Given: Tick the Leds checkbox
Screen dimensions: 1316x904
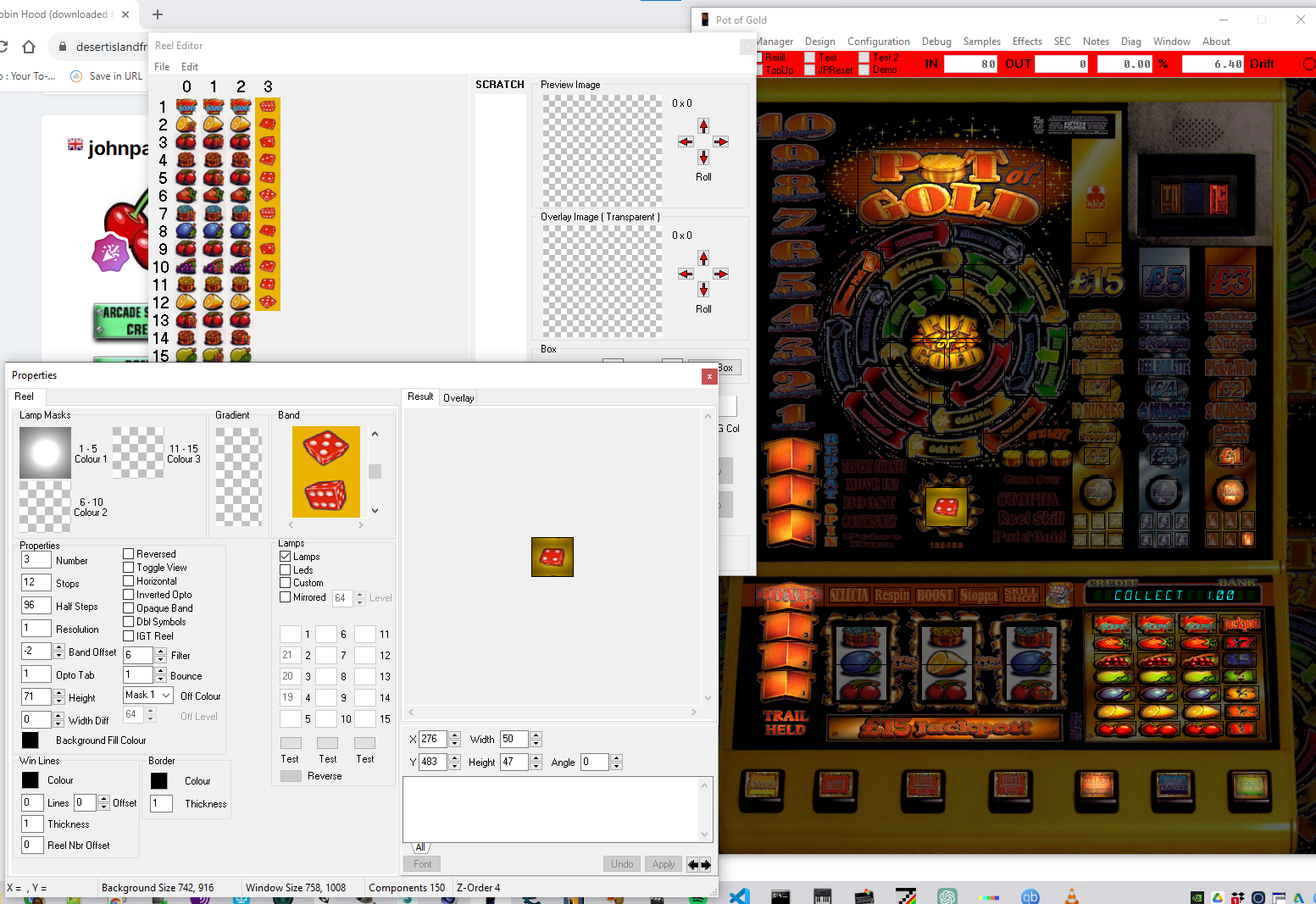Looking at the screenshot, I should point(286,570).
